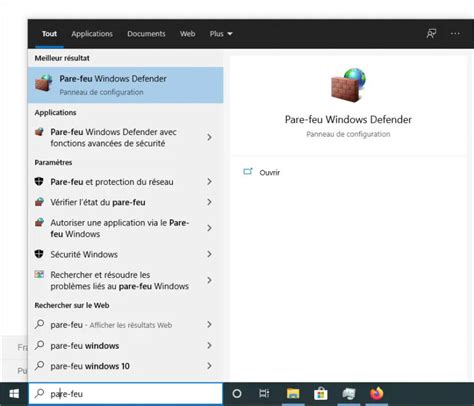Open the three-dots options menu
This screenshot has height=406, width=474.
pos(455,33)
